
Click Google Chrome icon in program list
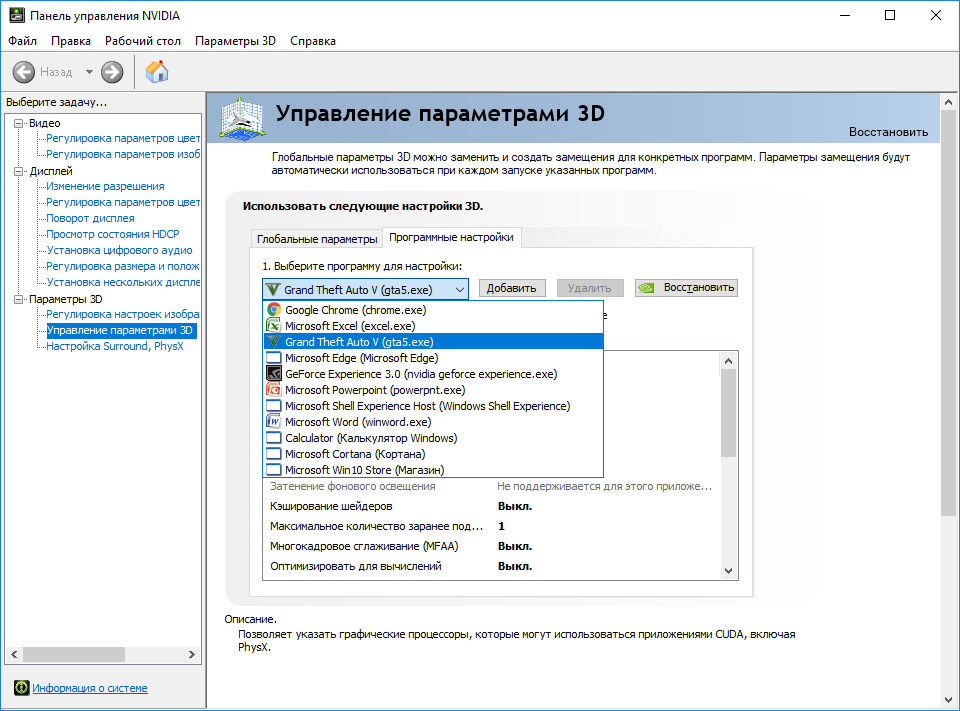274,310
